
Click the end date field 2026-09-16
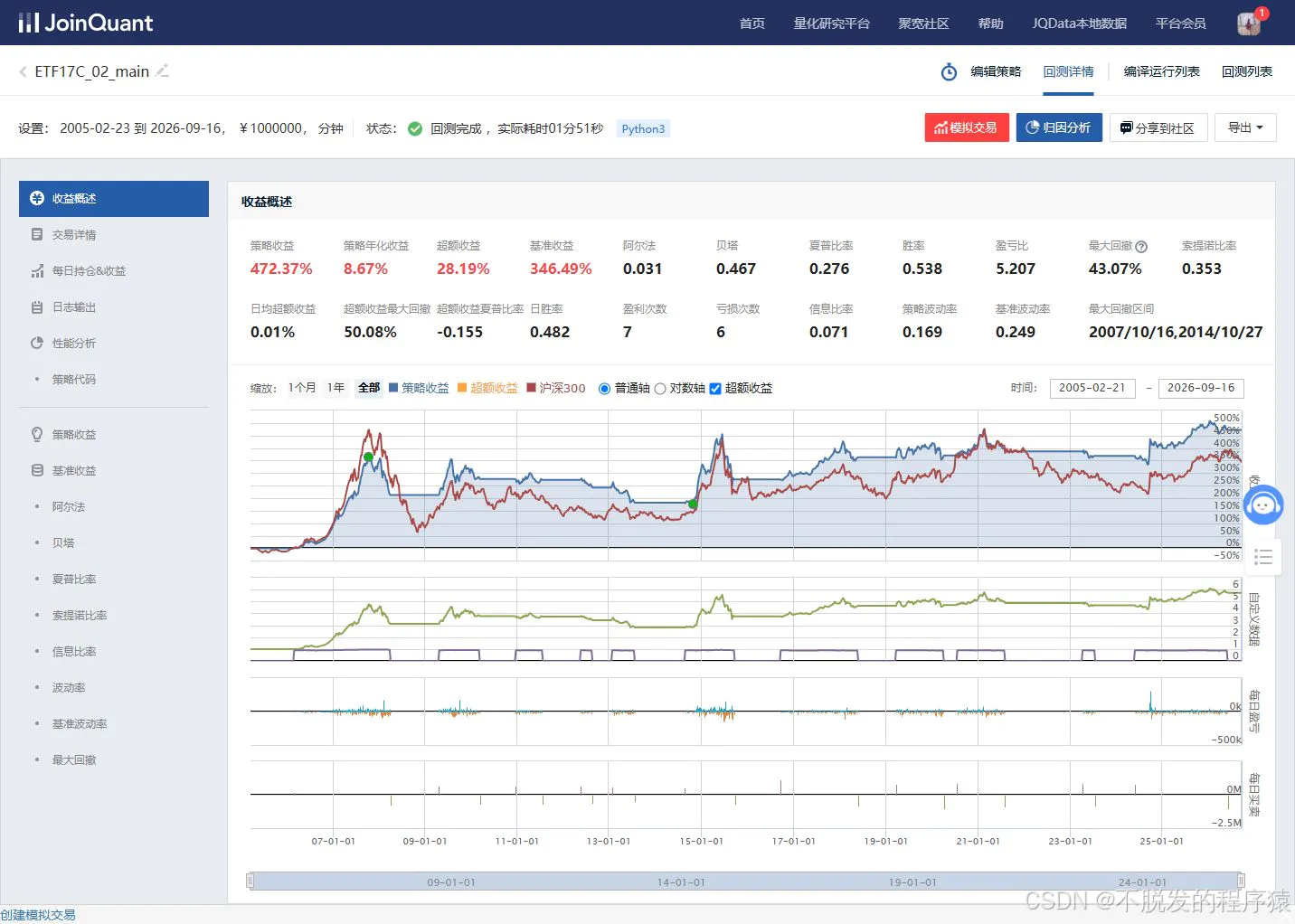click(x=1201, y=388)
